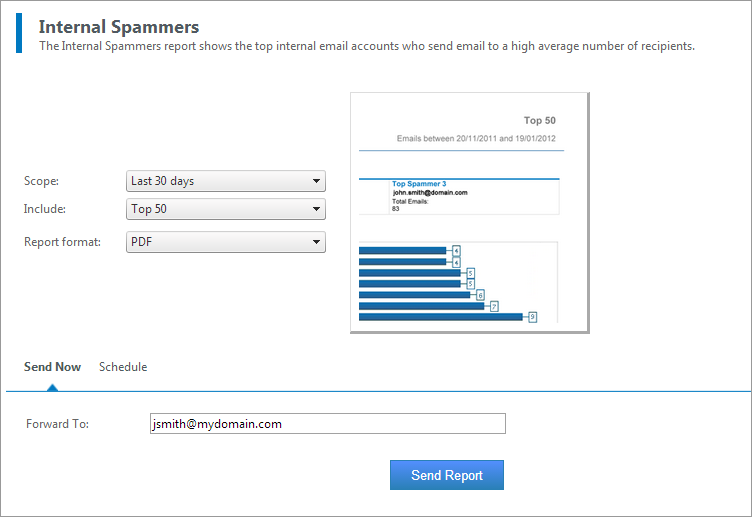Viewport: 752px width, 517px height.
Task: Select the Send Now tab
Action: pyautogui.click(x=52, y=366)
